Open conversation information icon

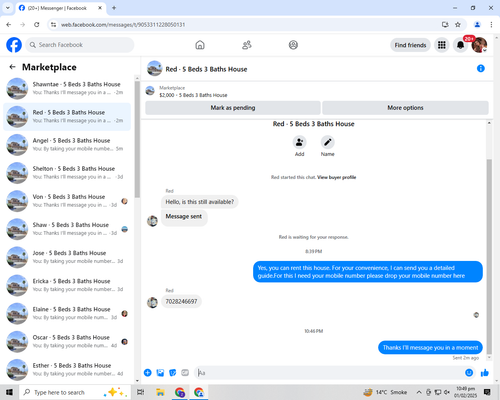[481, 68]
